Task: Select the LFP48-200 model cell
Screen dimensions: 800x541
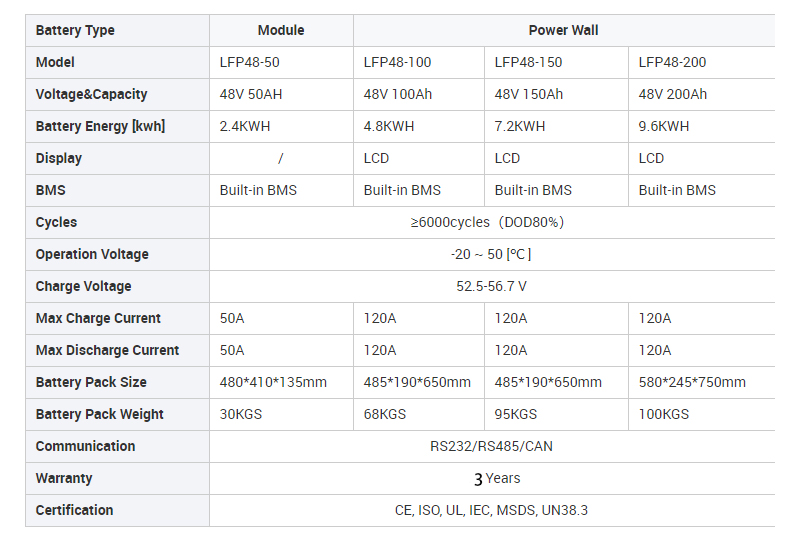Action: click(x=672, y=62)
